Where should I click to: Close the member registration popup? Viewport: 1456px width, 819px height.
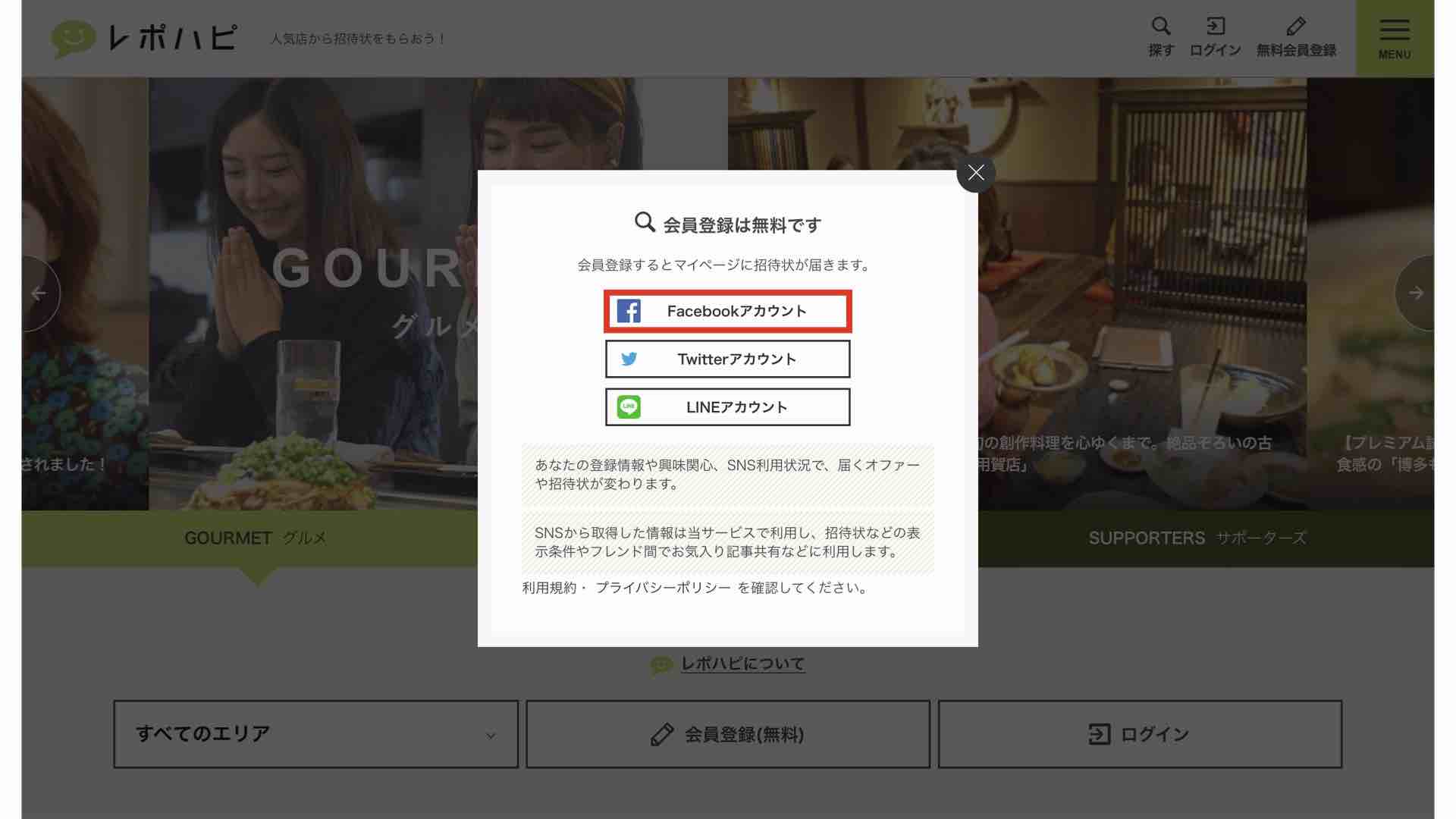pos(976,173)
